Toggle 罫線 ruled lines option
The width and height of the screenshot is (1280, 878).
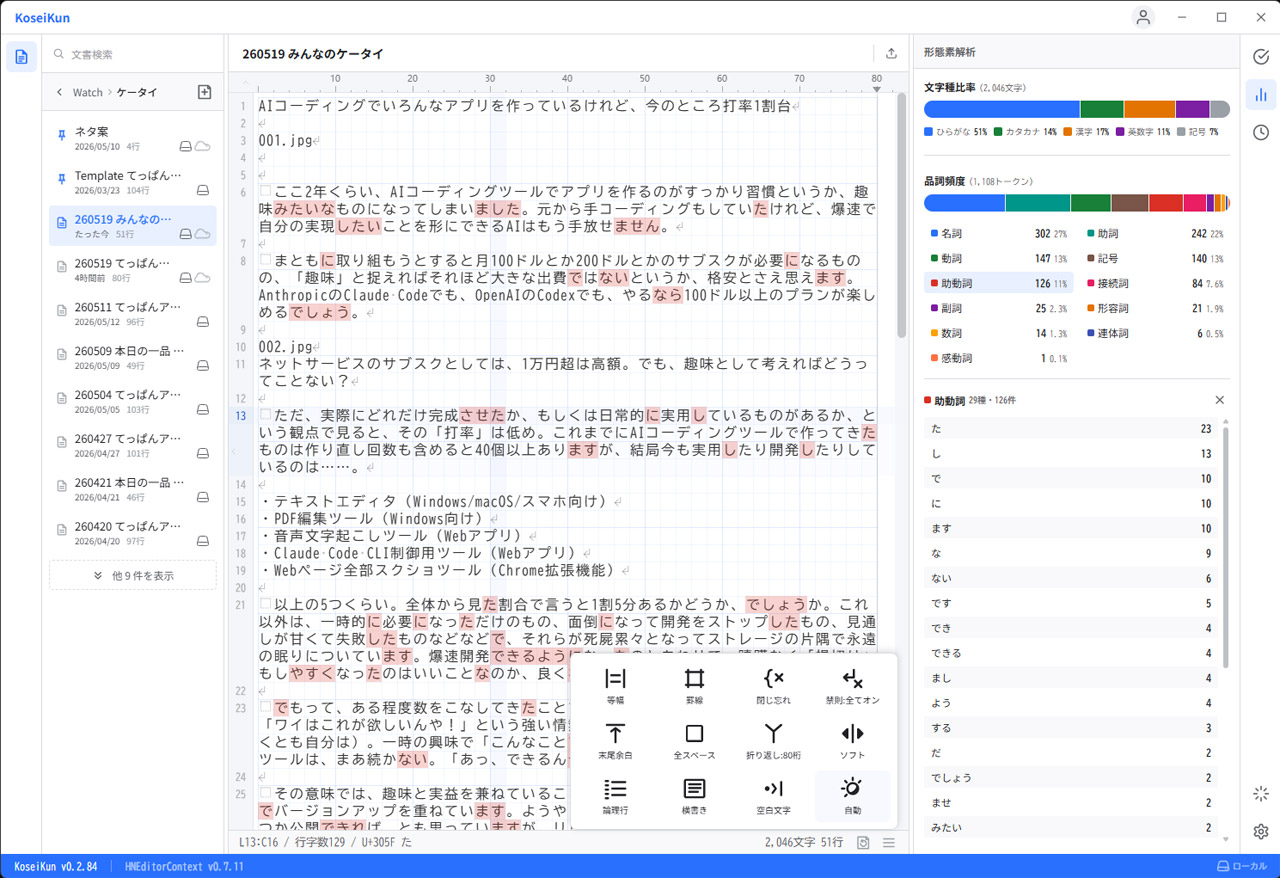[694, 685]
